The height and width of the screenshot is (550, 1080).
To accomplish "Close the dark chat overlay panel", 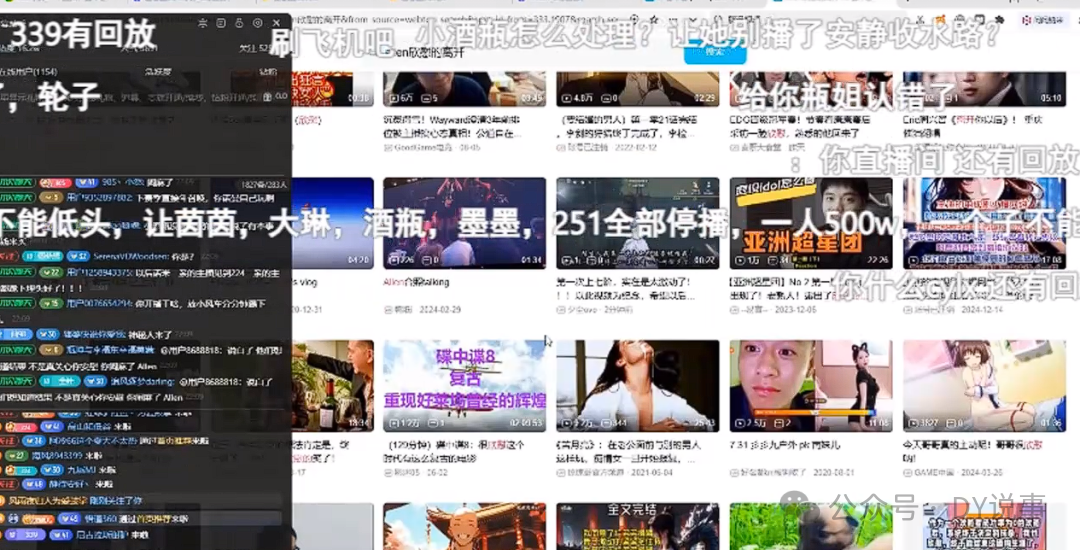I will [276, 23].
